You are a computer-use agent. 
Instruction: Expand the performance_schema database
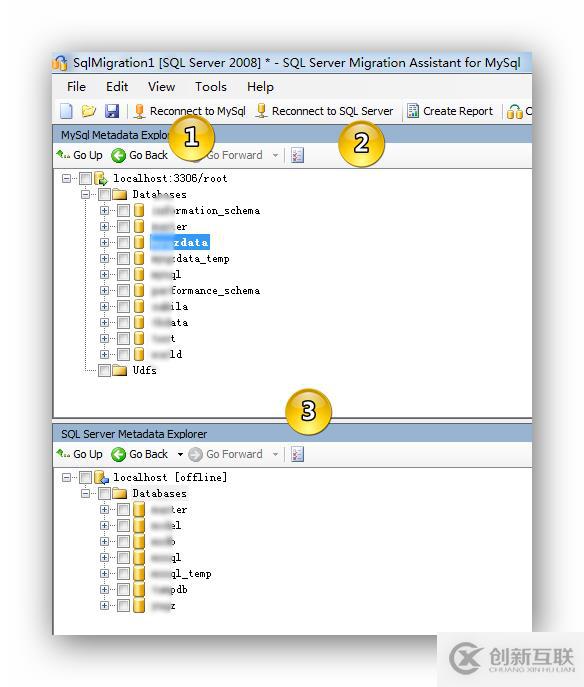[x=104, y=290]
